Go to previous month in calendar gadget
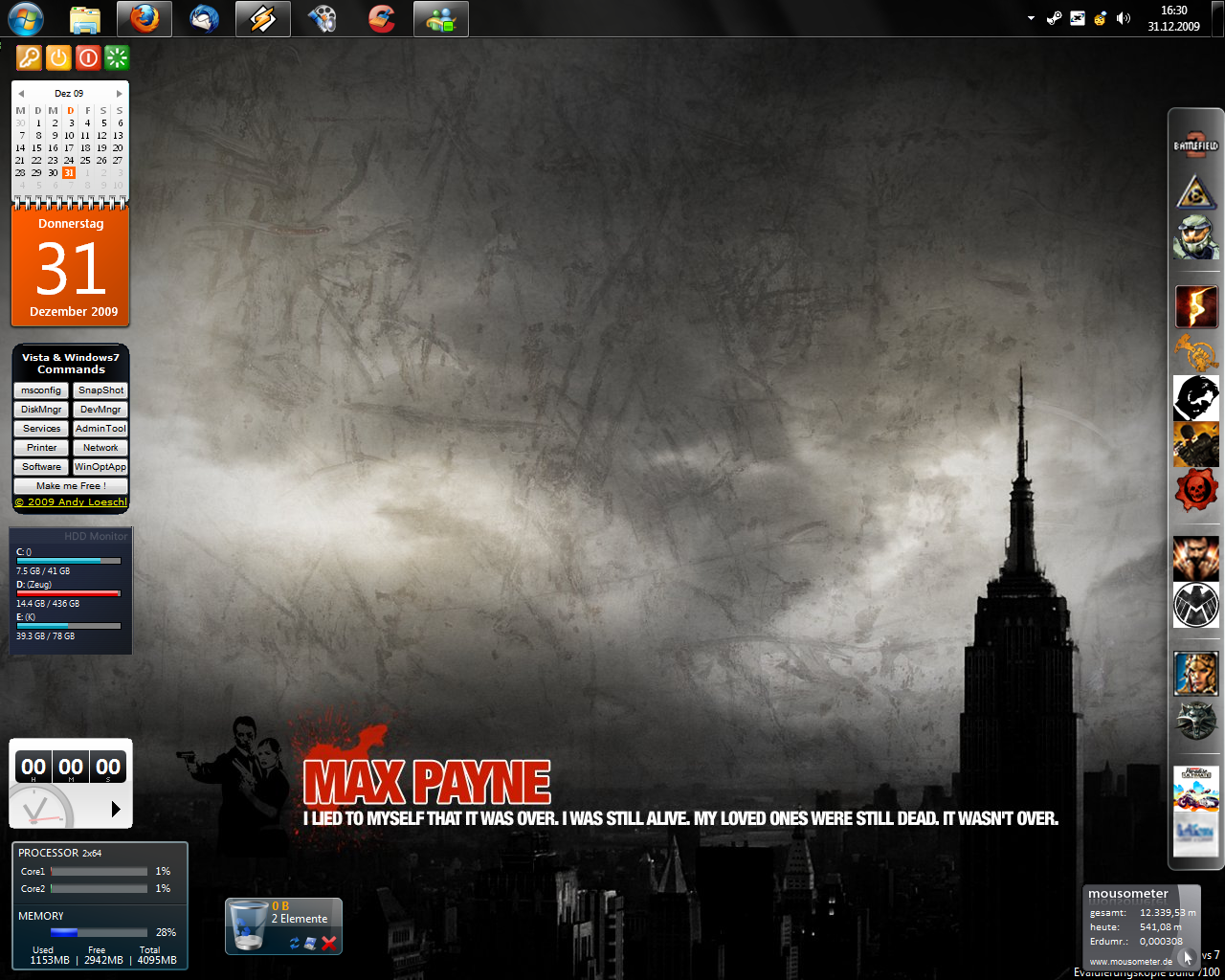 21,94
